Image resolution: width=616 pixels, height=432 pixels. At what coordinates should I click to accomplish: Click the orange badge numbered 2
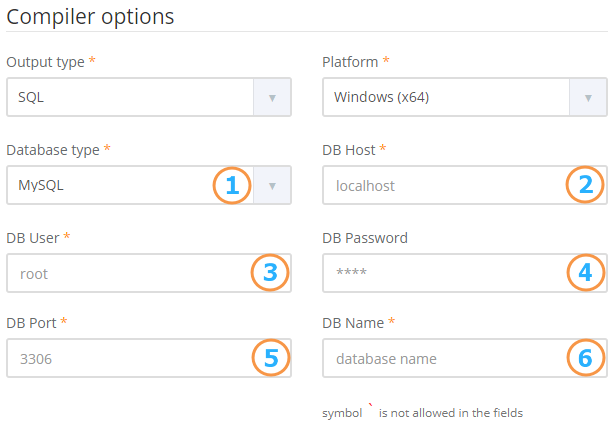pyautogui.click(x=585, y=185)
